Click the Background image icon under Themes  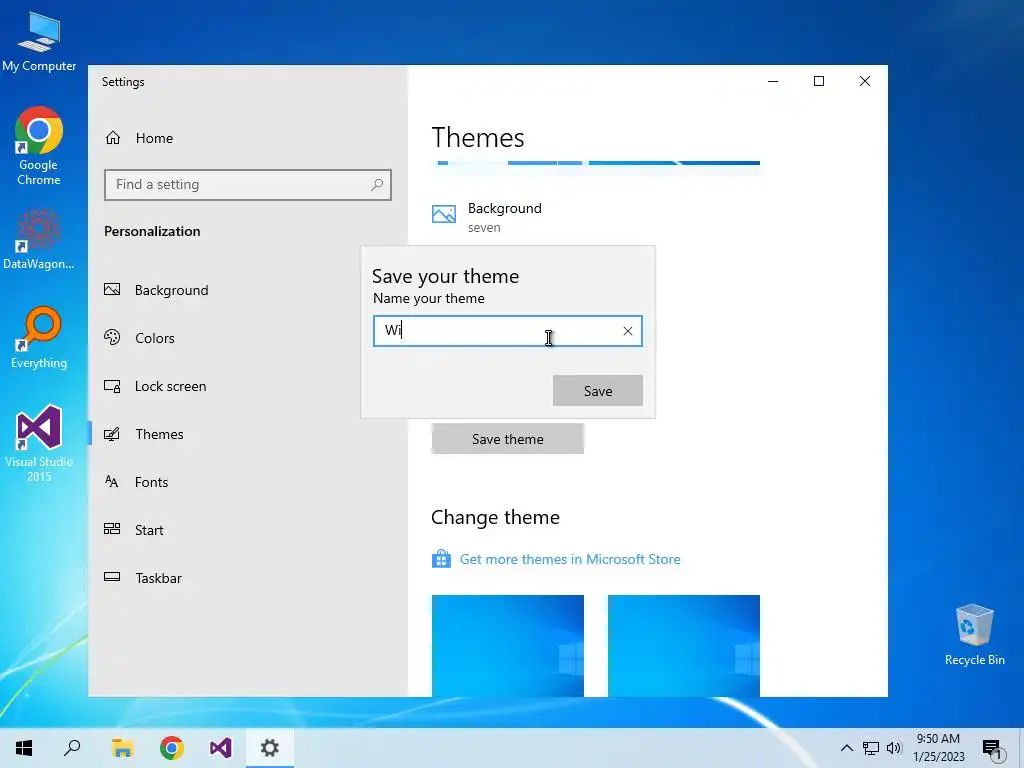tap(444, 214)
